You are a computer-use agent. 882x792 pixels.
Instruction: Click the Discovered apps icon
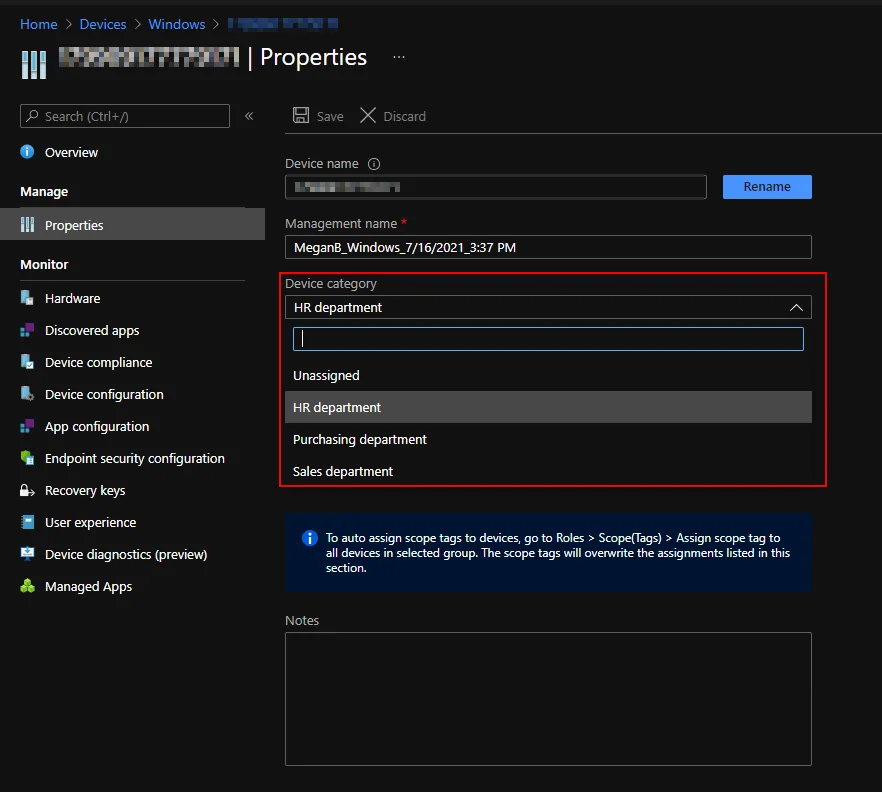(27, 330)
